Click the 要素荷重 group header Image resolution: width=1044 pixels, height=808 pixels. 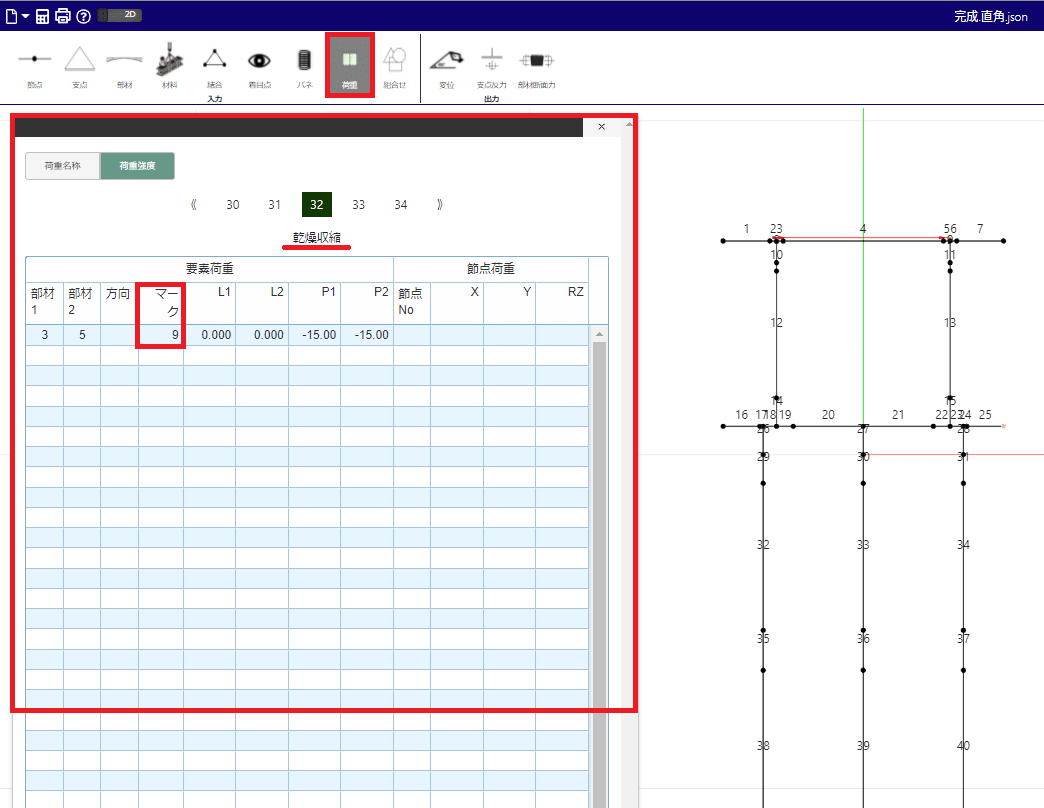click(210, 269)
